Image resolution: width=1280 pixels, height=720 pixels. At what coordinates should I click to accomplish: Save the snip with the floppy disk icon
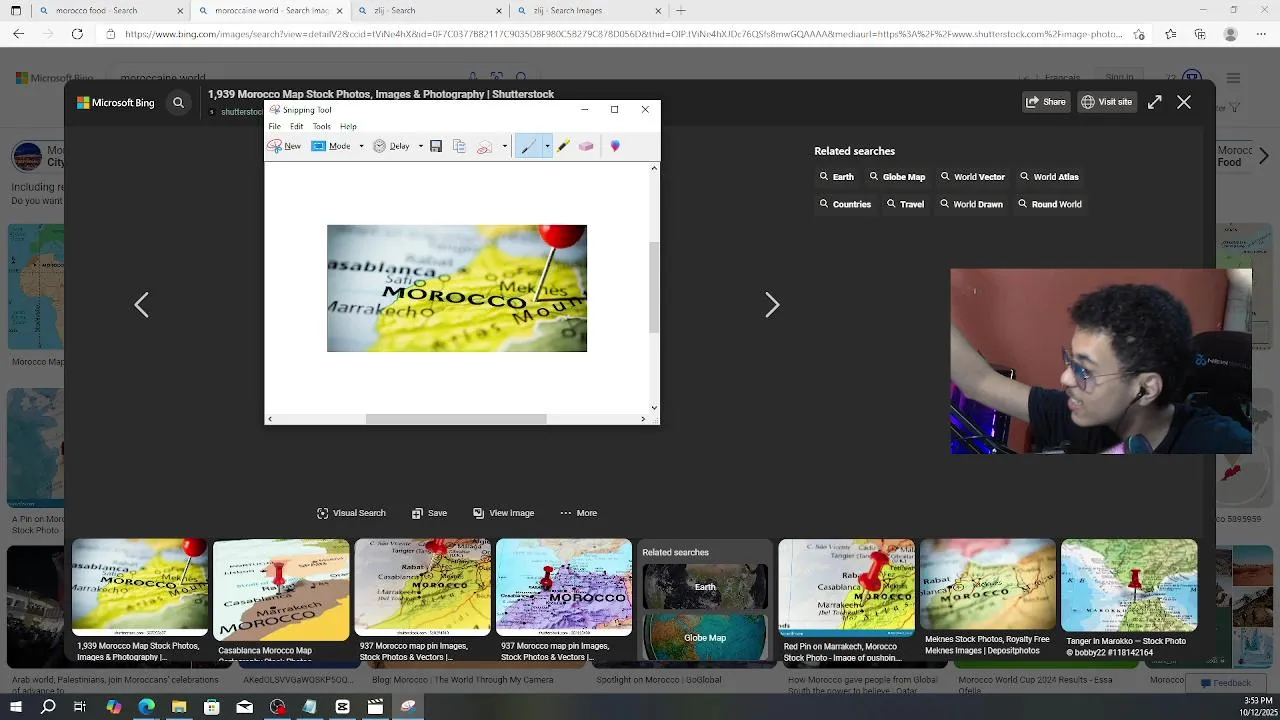pos(436,146)
